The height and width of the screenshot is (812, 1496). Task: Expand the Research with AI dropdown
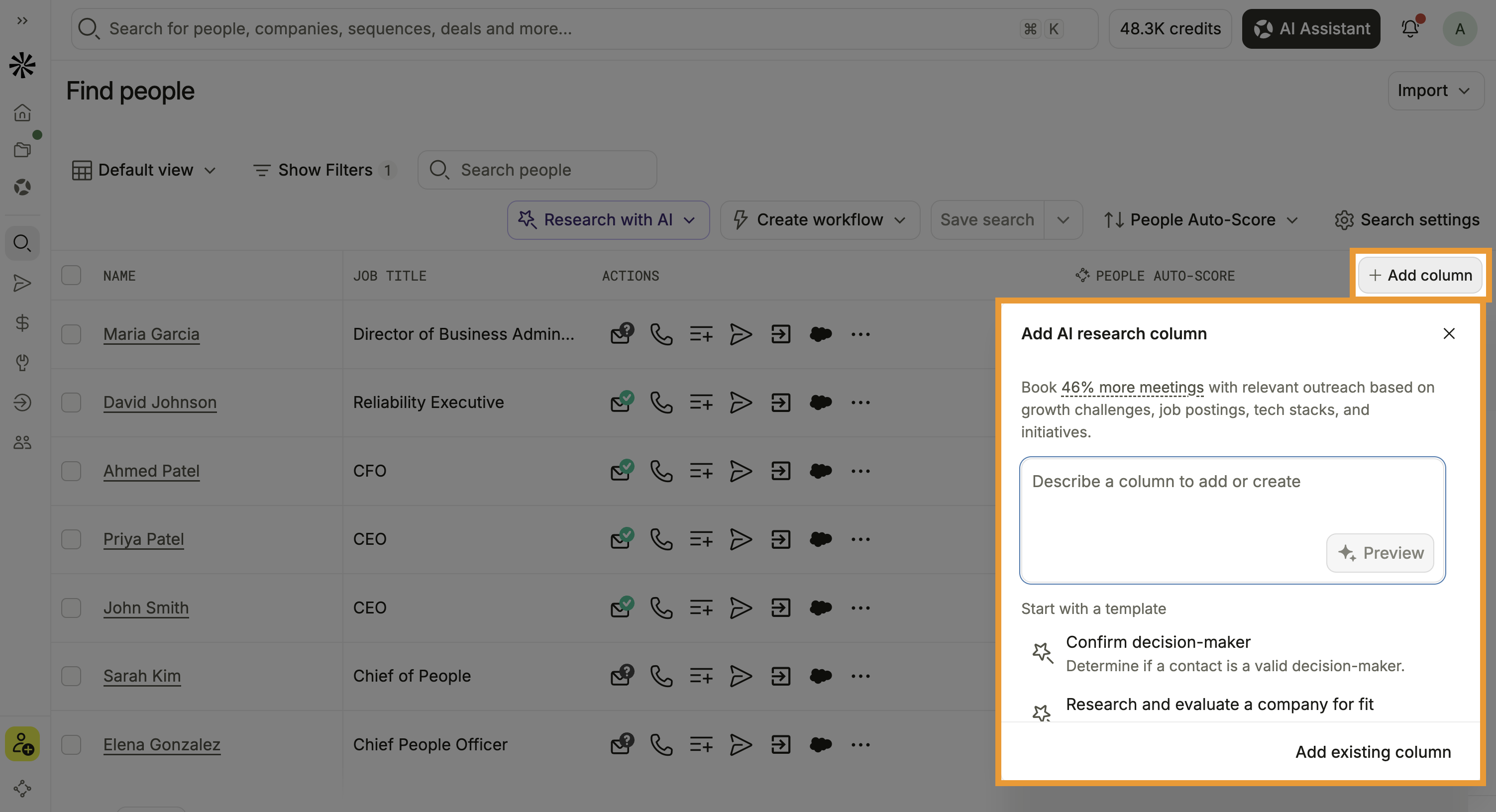608,220
